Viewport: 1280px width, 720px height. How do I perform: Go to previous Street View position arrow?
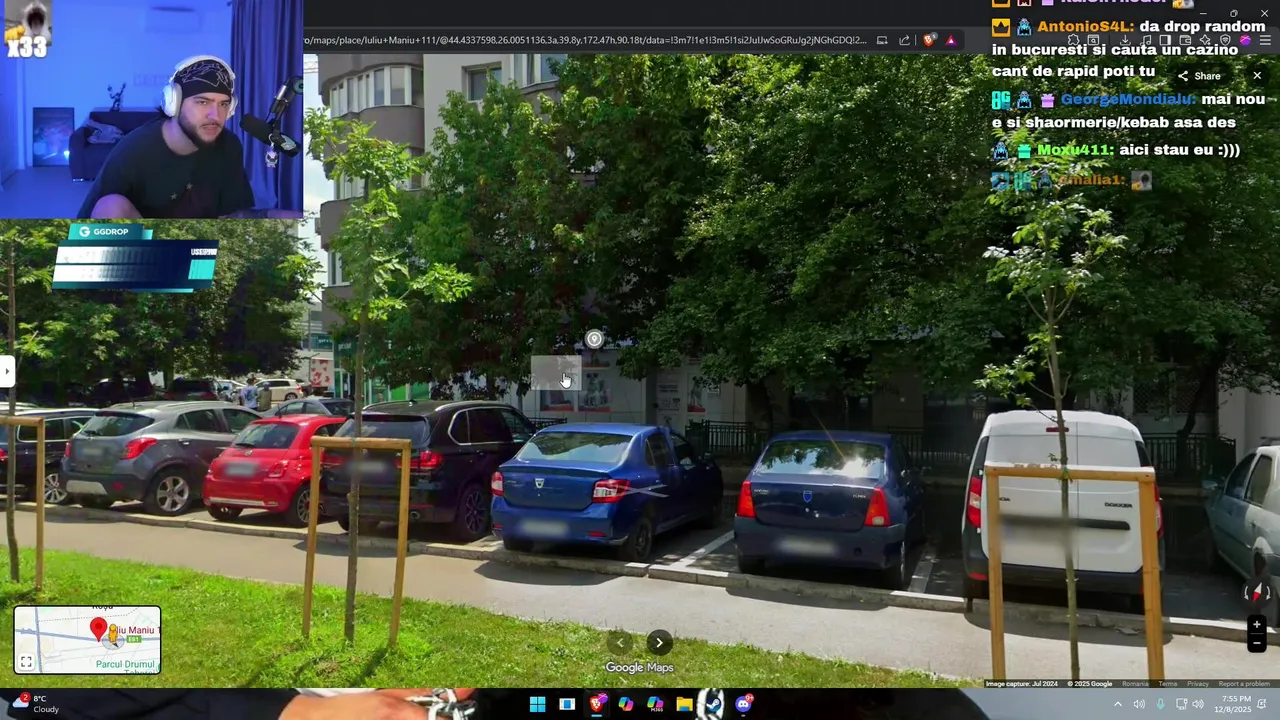coord(620,643)
